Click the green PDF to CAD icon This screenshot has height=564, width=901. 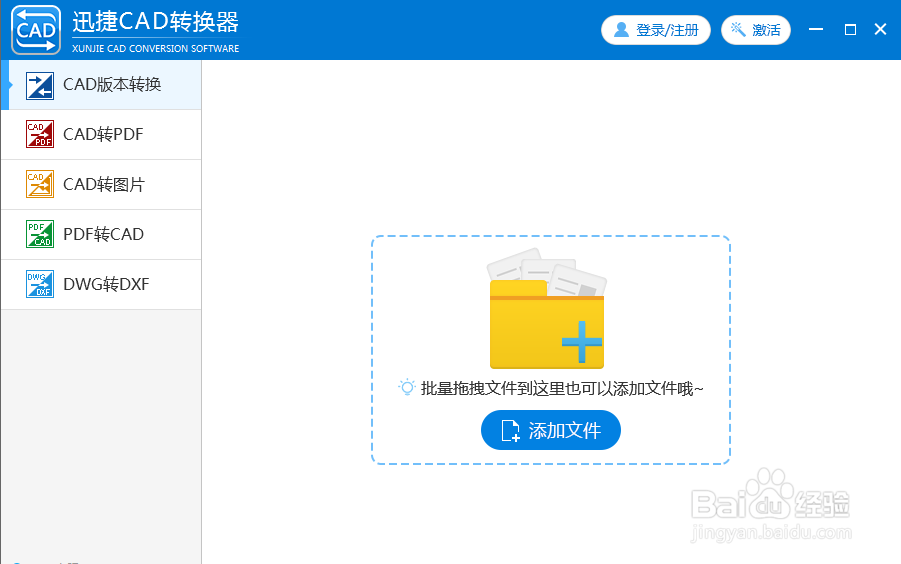point(40,234)
